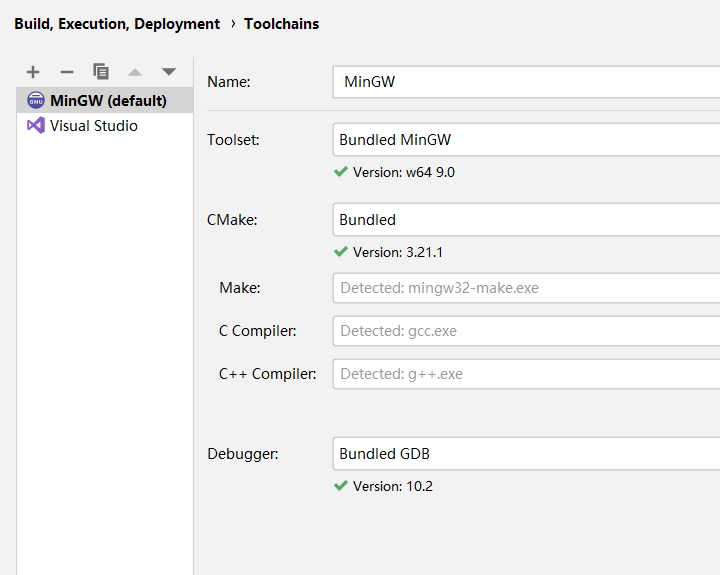Click the Name: label
Screen dimensions: 720x575
pyautogui.click(x=229, y=82)
